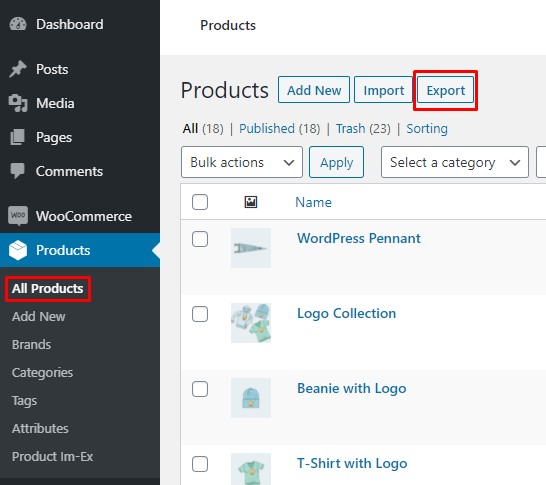Screen dimensions: 546x485
Task: Click the Export button
Action: [x=445, y=90]
